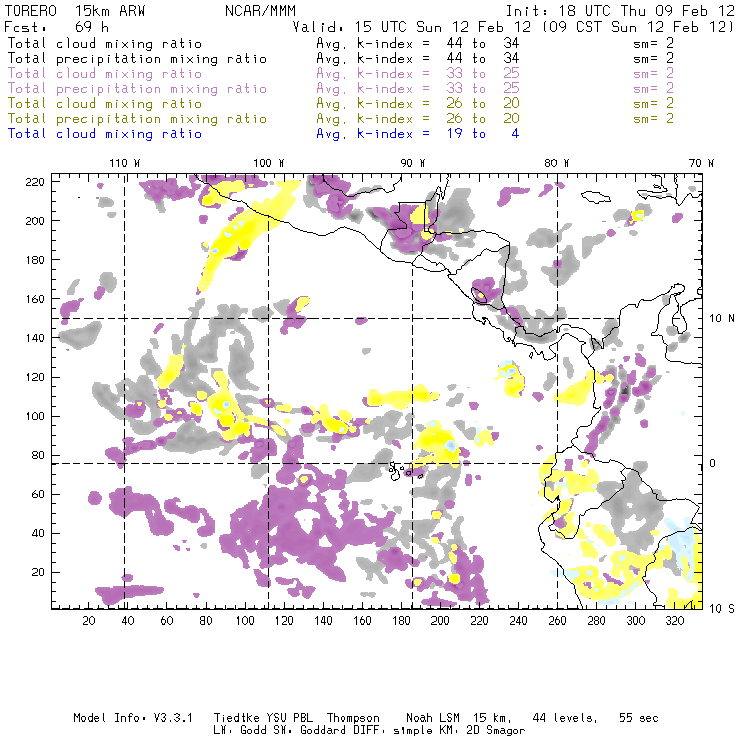Select "240" on the horizontal grid axis
The width and height of the screenshot is (740, 740).
pyautogui.click(x=518, y=621)
